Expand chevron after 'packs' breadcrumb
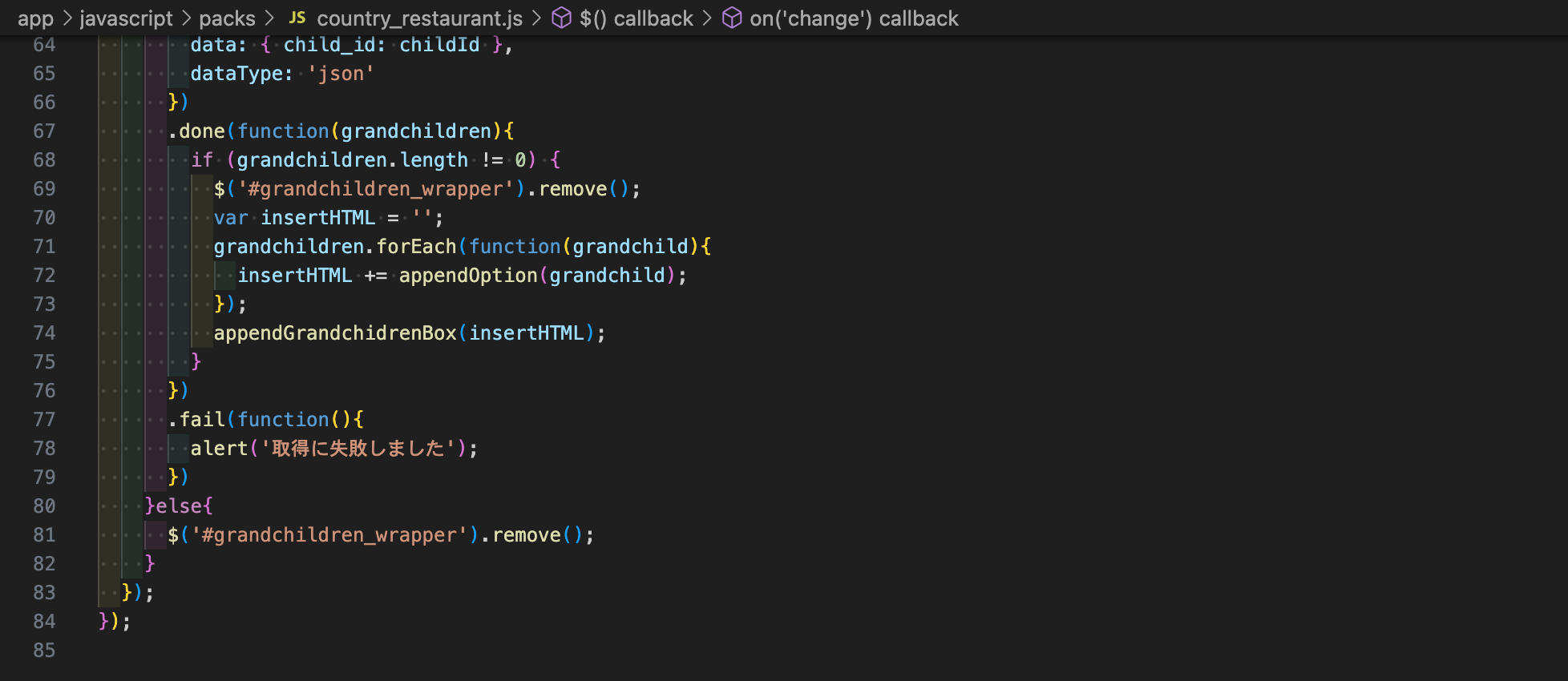The width and height of the screenshot is (1568, 681). point(269,18)
